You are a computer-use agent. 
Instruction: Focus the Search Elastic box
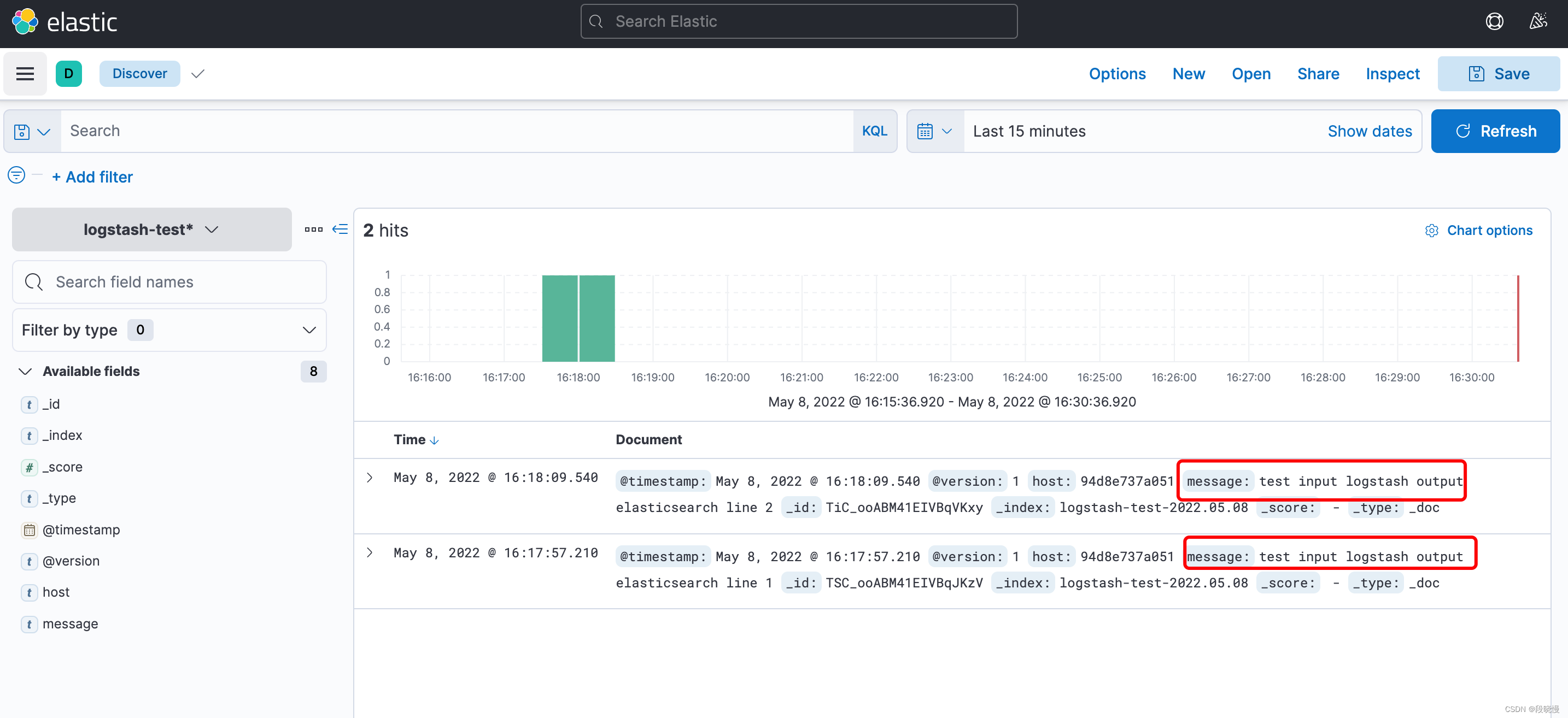799,22
